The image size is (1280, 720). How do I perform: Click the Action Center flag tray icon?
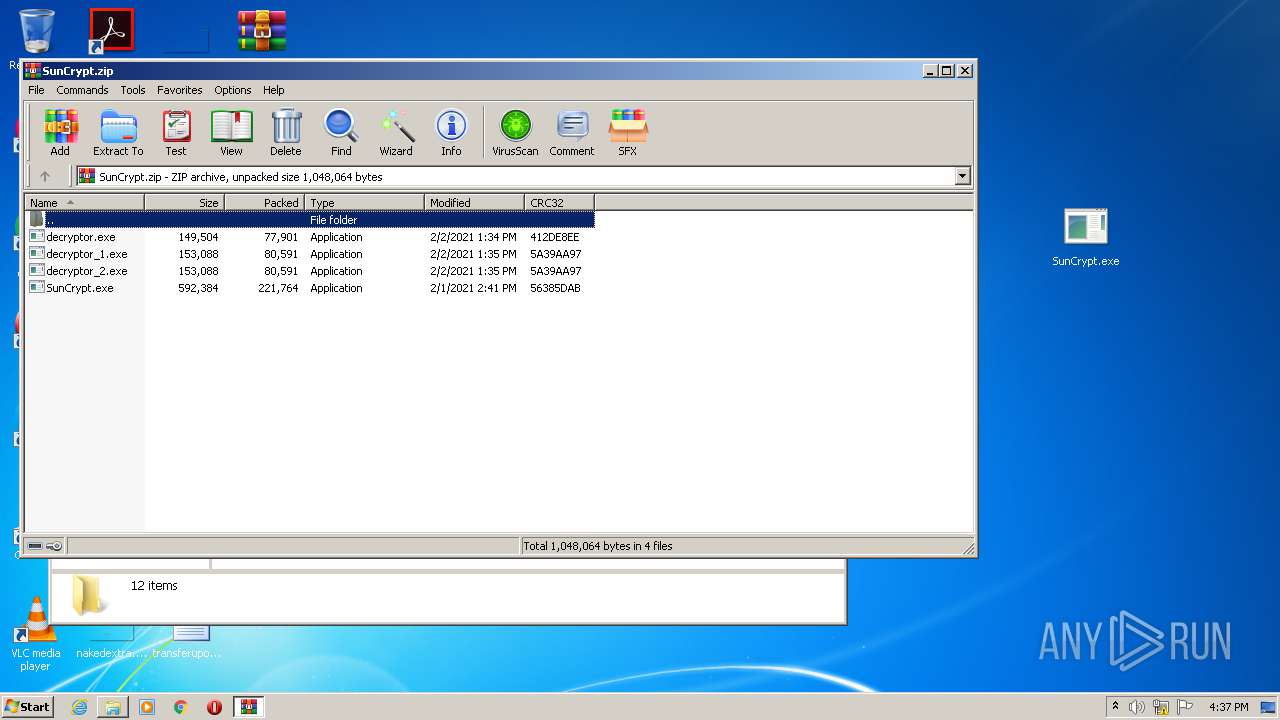pos(1185,707)
